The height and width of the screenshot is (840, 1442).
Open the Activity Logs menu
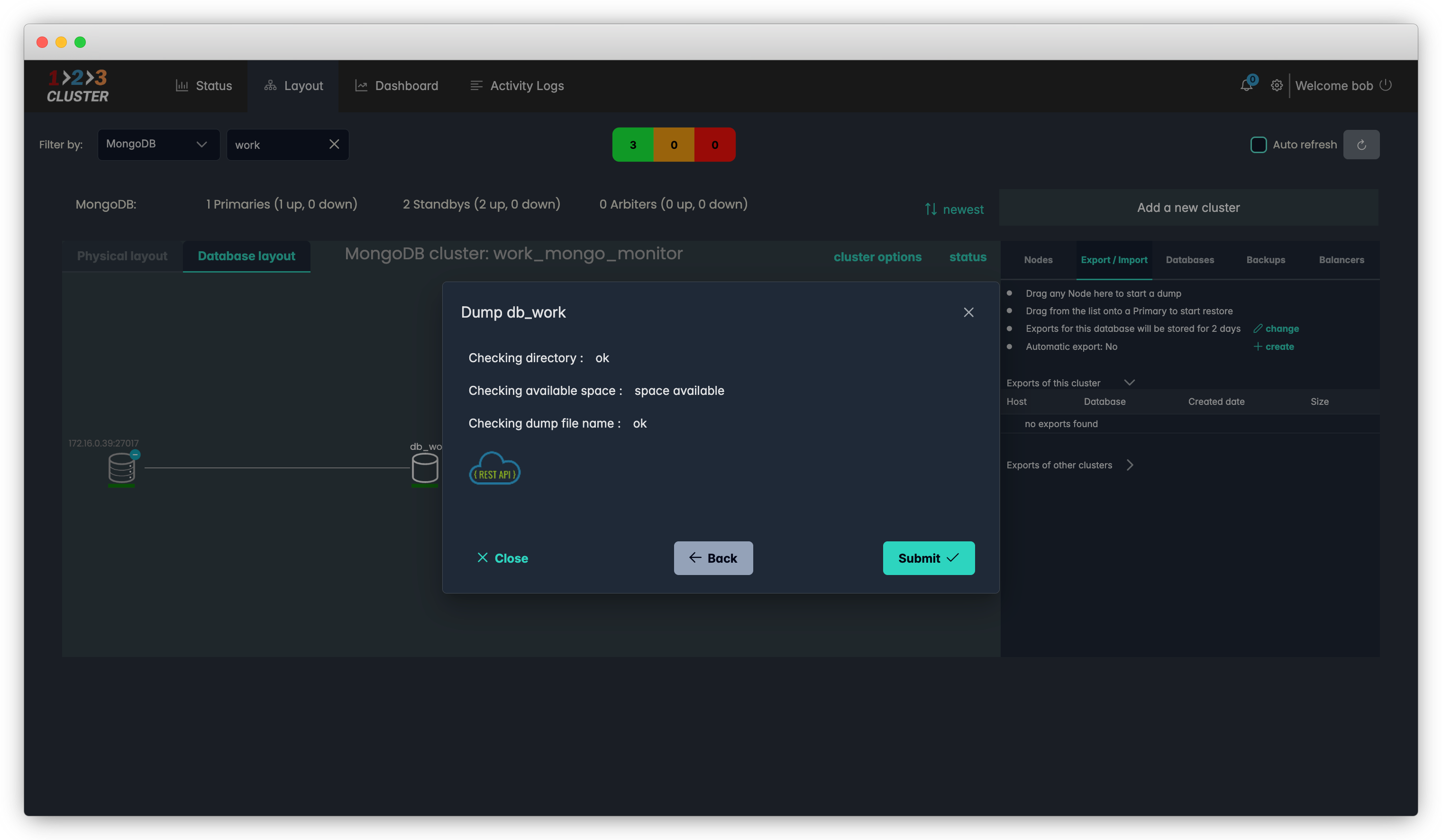coord(517,86)
